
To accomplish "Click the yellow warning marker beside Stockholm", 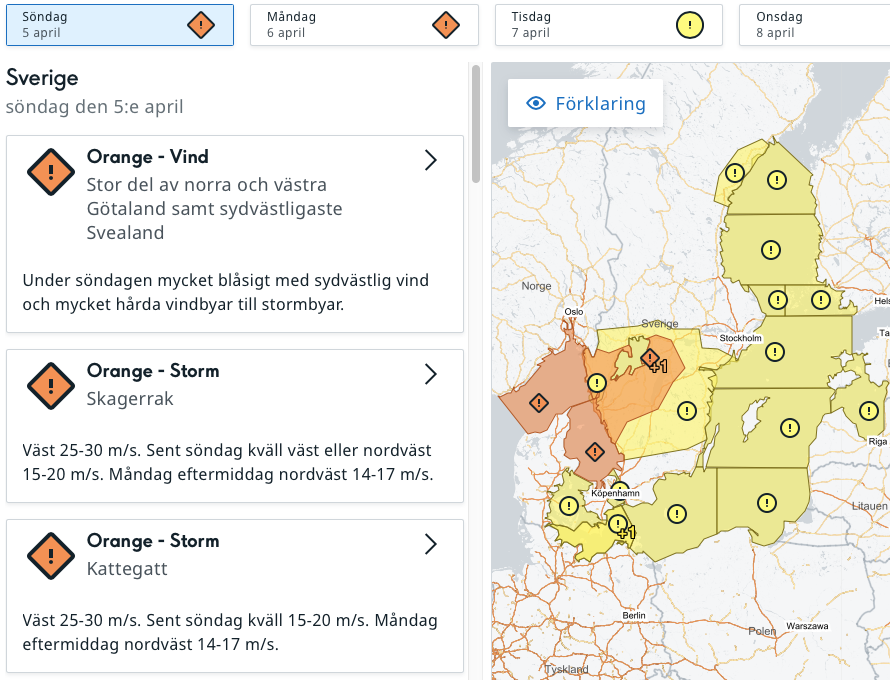I will [775, 352].
